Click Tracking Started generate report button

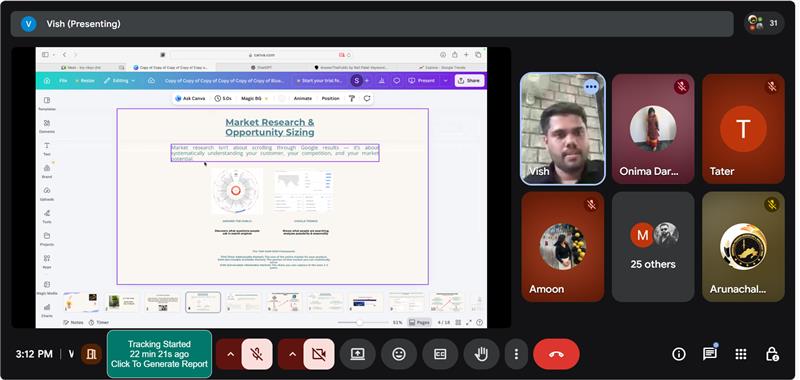tap(159, 354)
